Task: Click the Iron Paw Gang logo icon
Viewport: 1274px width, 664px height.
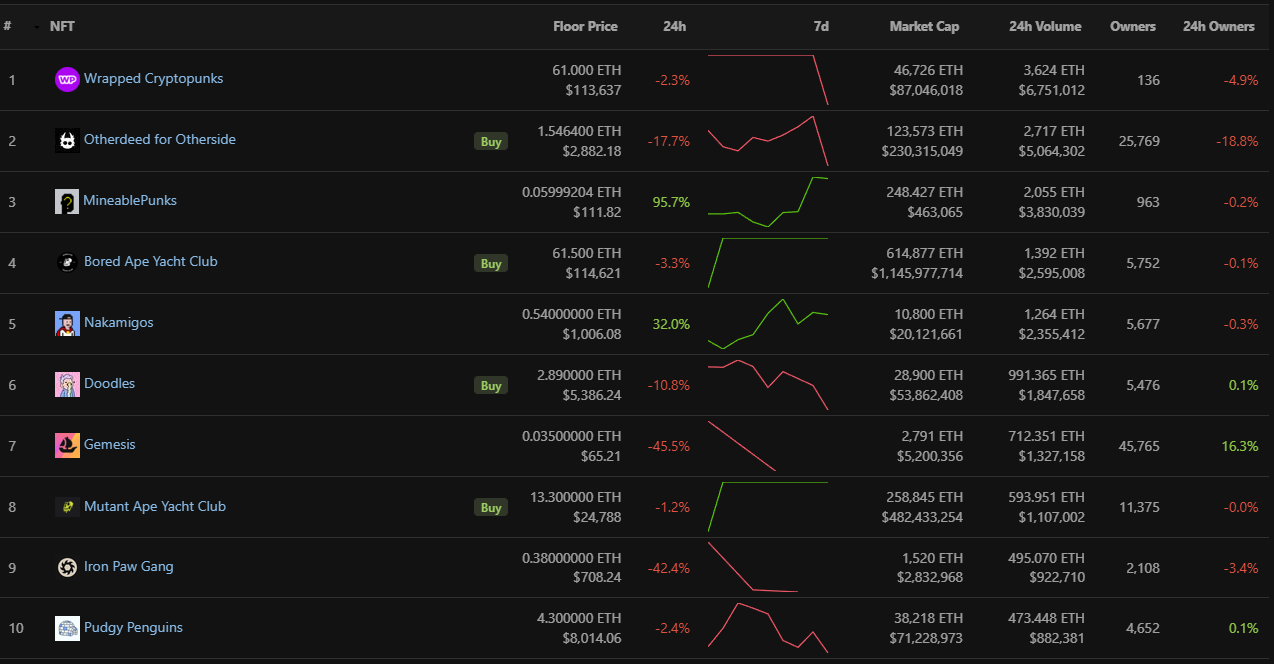Action: 67,567
